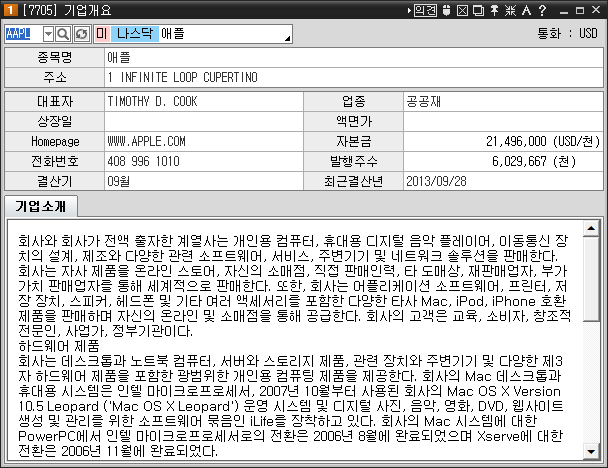
Task: Click the magnifier search stock icon
Action: (63, 34)
